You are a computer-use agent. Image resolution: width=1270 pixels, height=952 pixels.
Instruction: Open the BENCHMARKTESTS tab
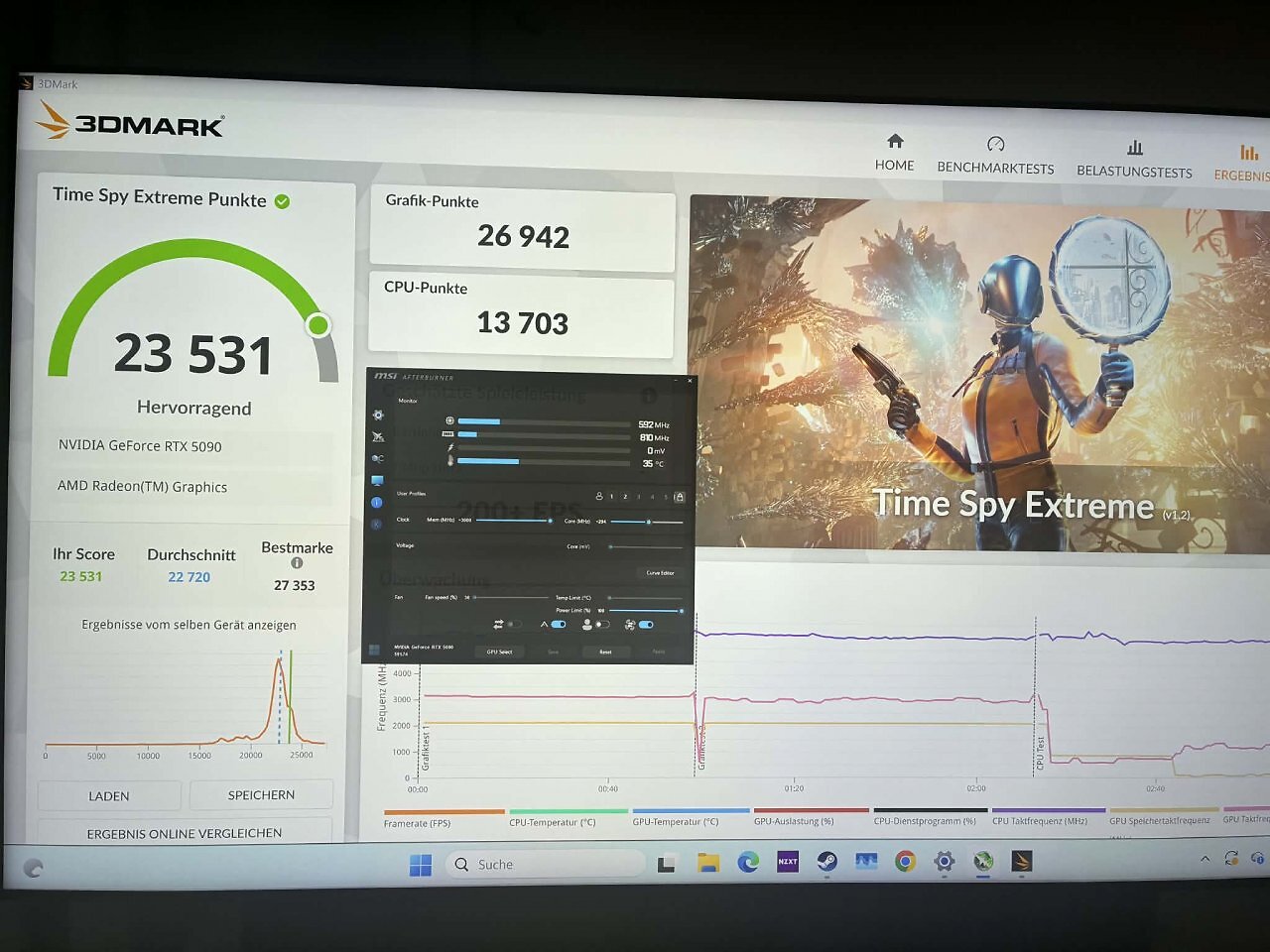click(x=995, y=156)
